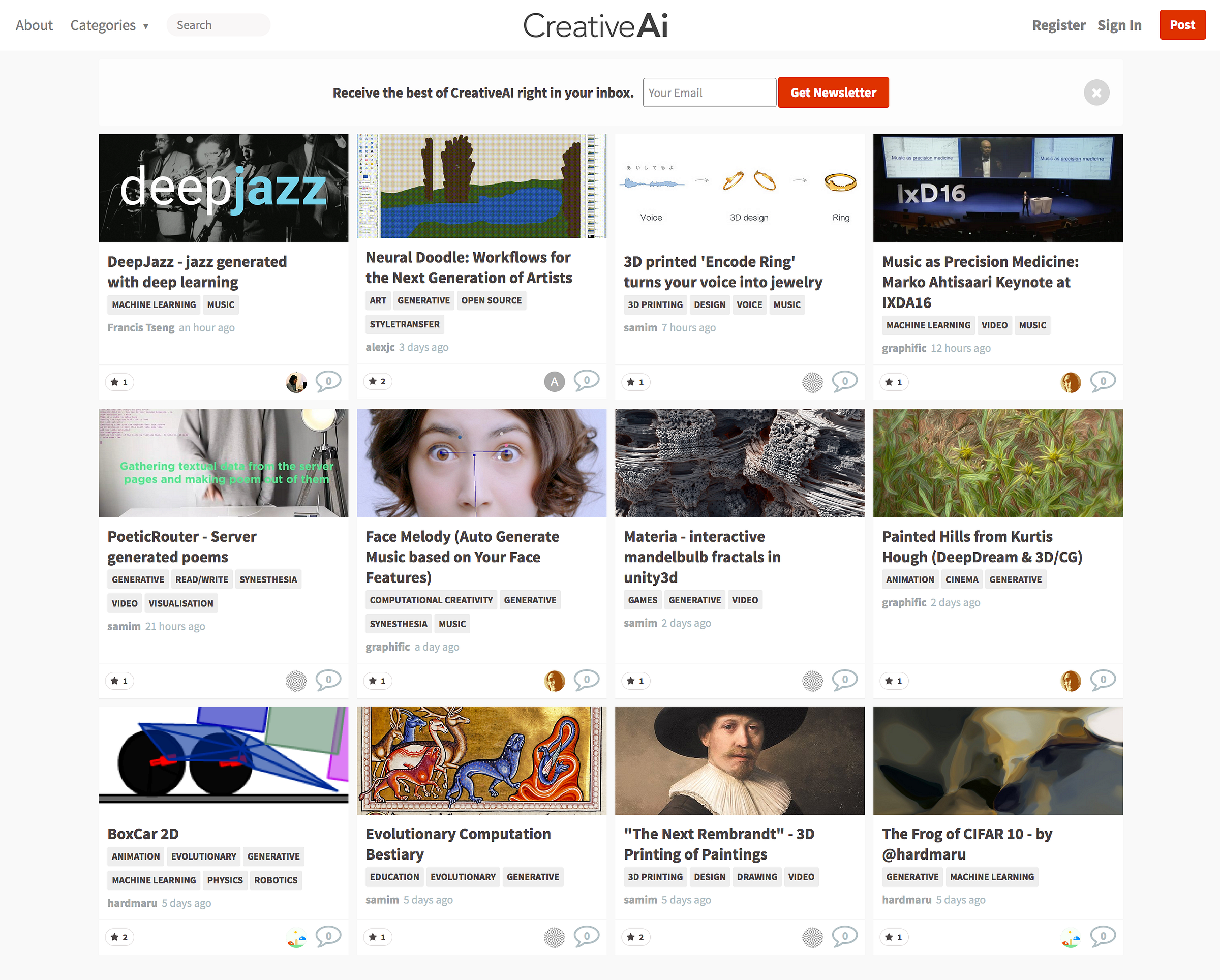Open comments on Encode Ring post
Image resolution: width=1220 pixels, height=980 pixels.
(844, 381)
